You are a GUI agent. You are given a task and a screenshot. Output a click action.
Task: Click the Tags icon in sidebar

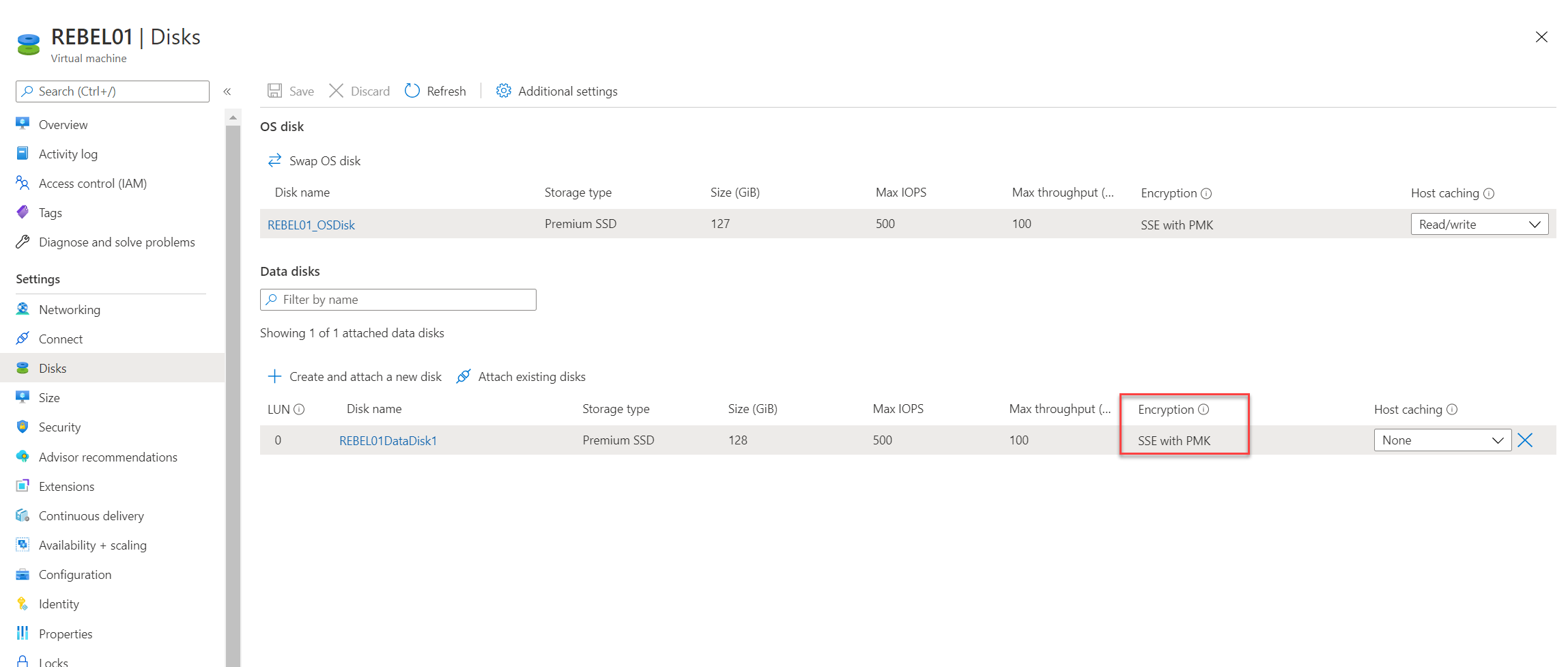[23, 212]
